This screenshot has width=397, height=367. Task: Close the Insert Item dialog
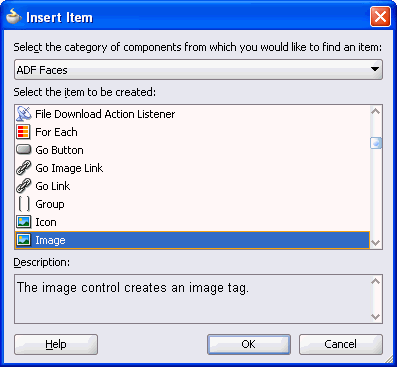point(380,16)
